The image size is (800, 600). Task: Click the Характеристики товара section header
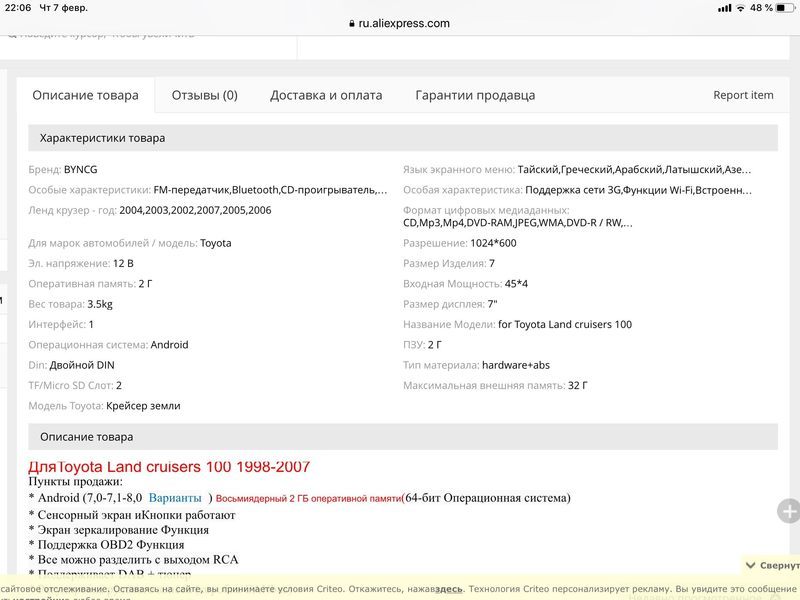tap(403, 138)
